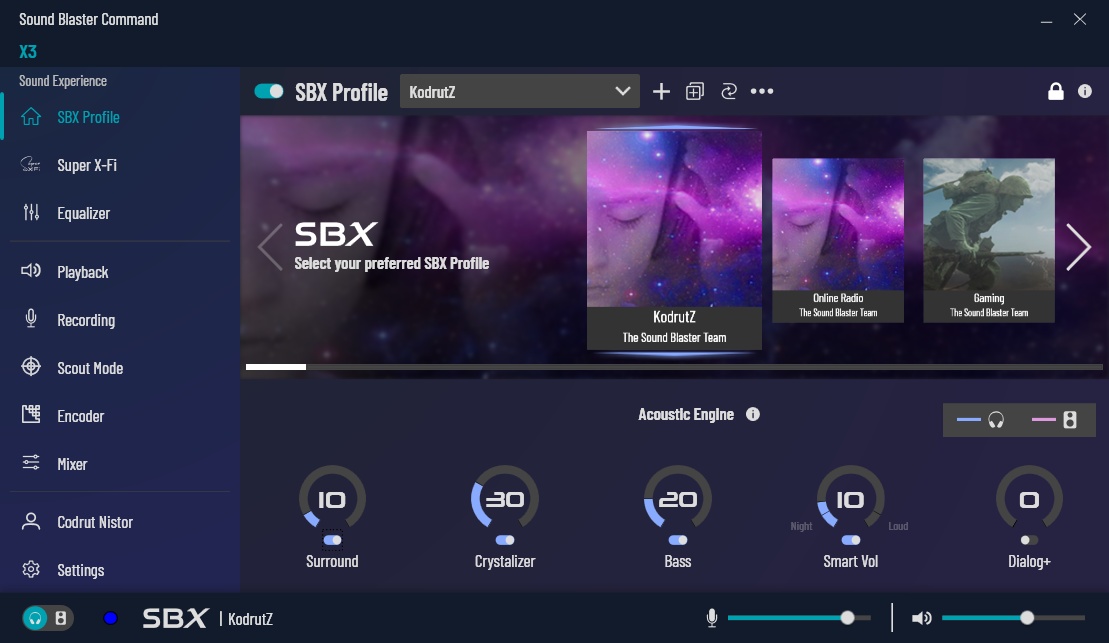Image resolution: width=1109 pixels, height=643 pixels.
Task: Click the Codrut Nistor user icon
Action: click(x=31, y=521)
